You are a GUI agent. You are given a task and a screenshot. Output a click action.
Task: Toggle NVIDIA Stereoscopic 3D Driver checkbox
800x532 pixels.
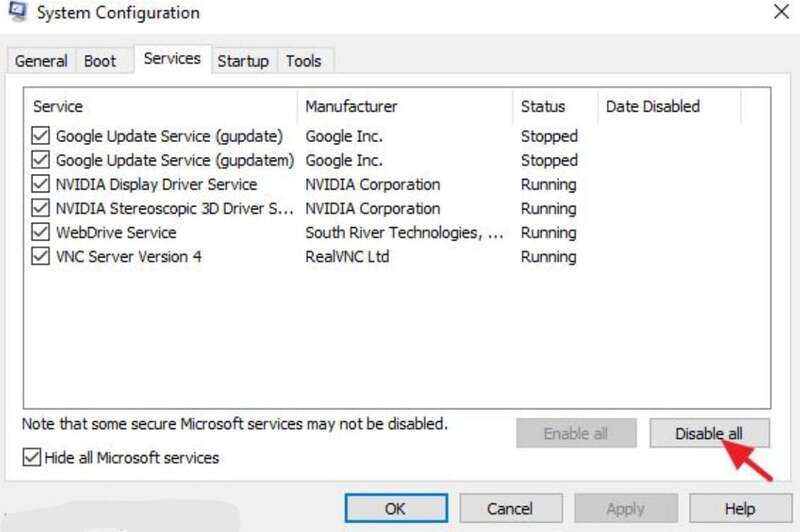[x=40, y=208]
